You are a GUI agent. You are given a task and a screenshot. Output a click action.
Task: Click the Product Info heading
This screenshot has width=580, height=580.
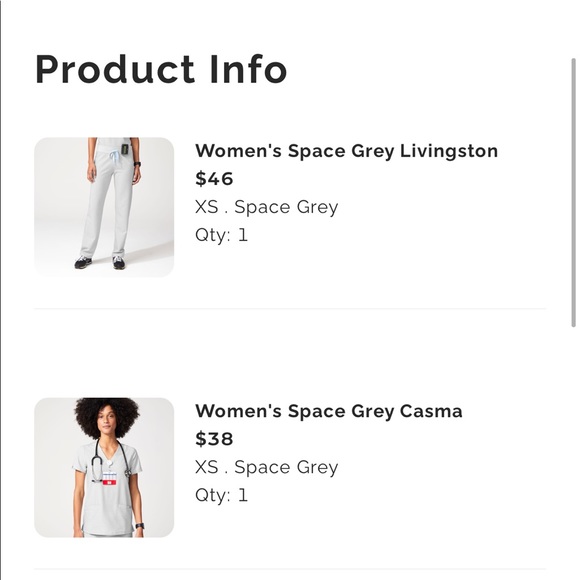(x=161, y=70)
